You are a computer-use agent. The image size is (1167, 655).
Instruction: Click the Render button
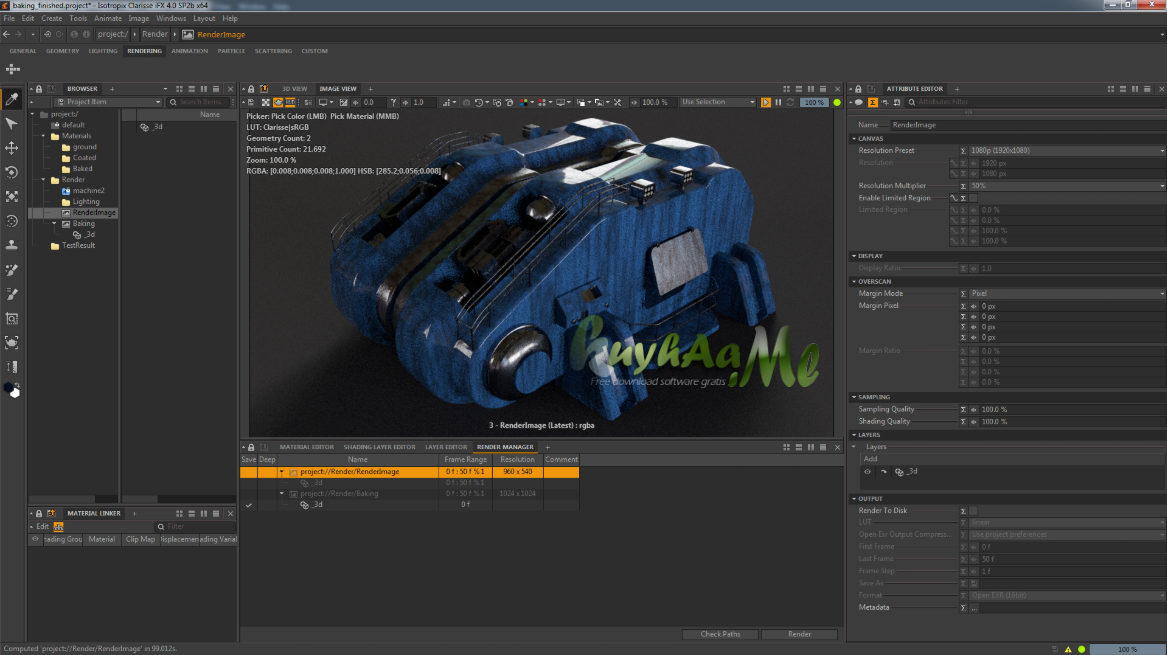(799, 634)
